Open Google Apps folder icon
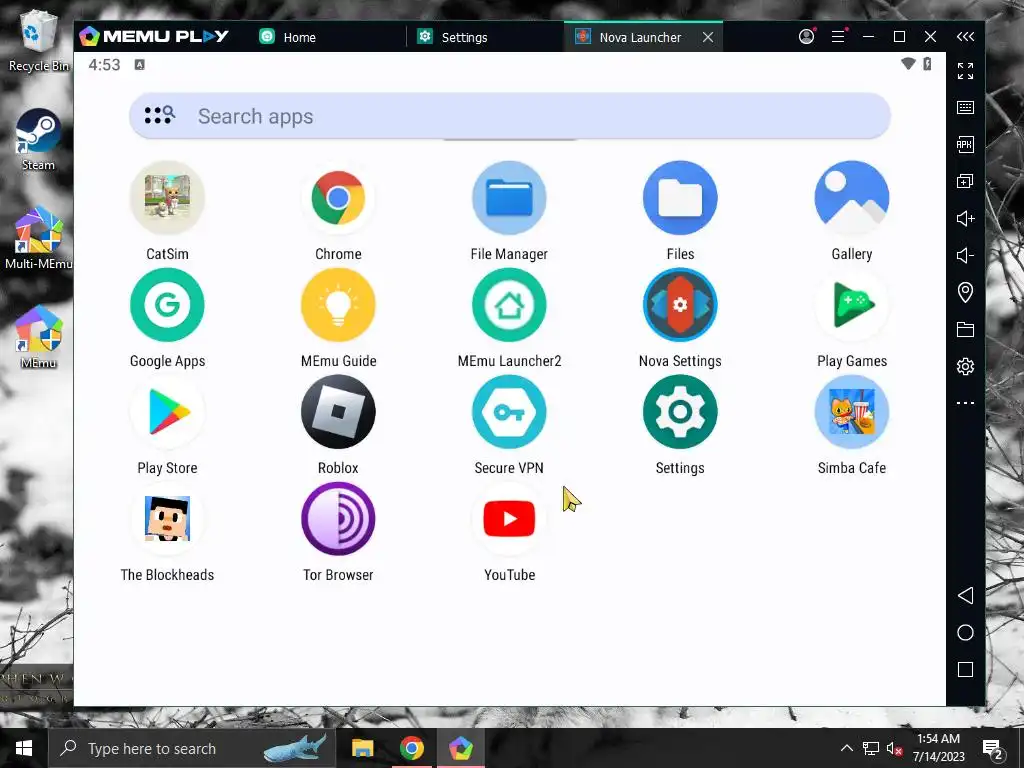This screenshot has width=1024, height=768. tap(167, 305)
